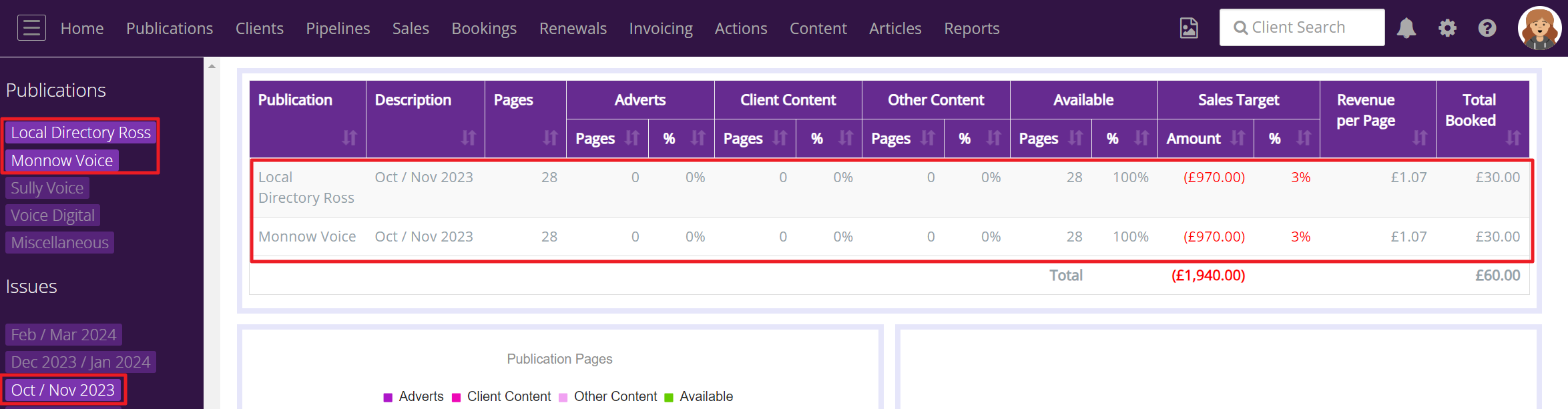Open Articles menu item
Viewport: 1568px width, 409px height.
point(895,28)
